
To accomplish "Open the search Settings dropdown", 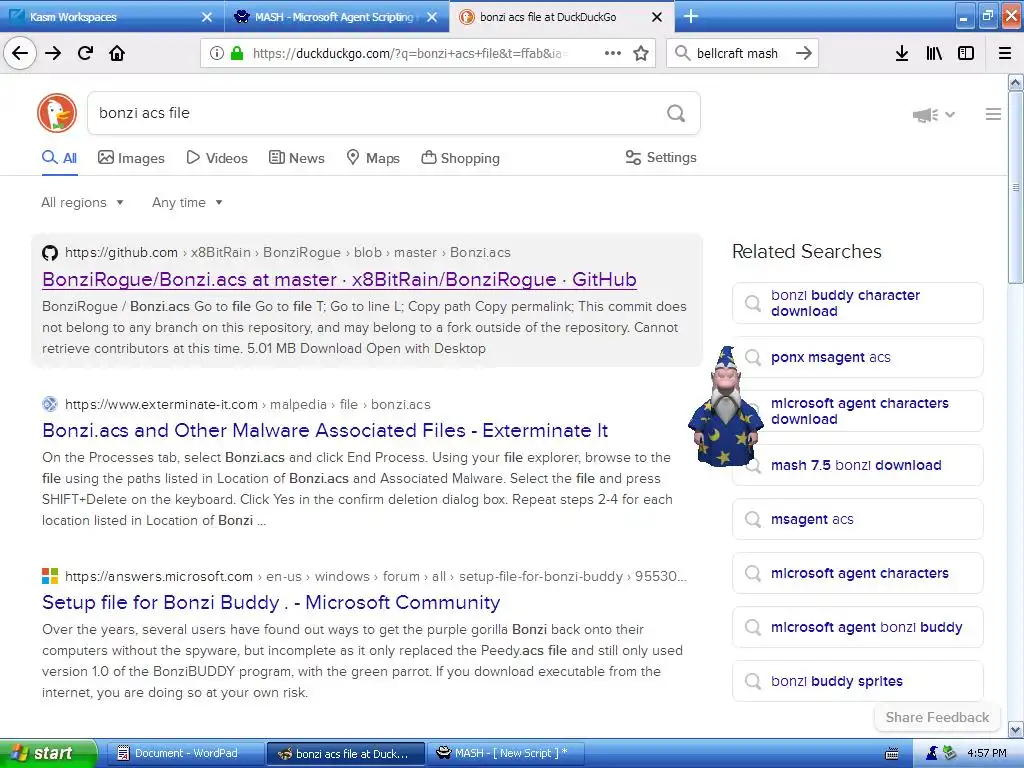I will (661, 157).
